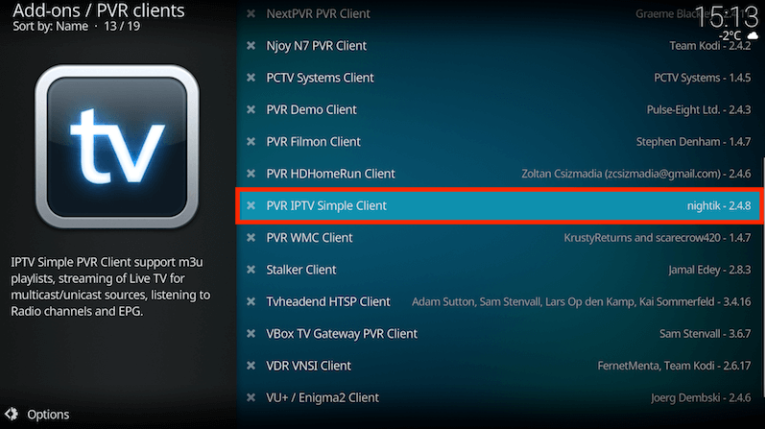Select VU+ / Enigma2 Client at the bottom
The width and height of the screenshot is (765, 429).
500,398
